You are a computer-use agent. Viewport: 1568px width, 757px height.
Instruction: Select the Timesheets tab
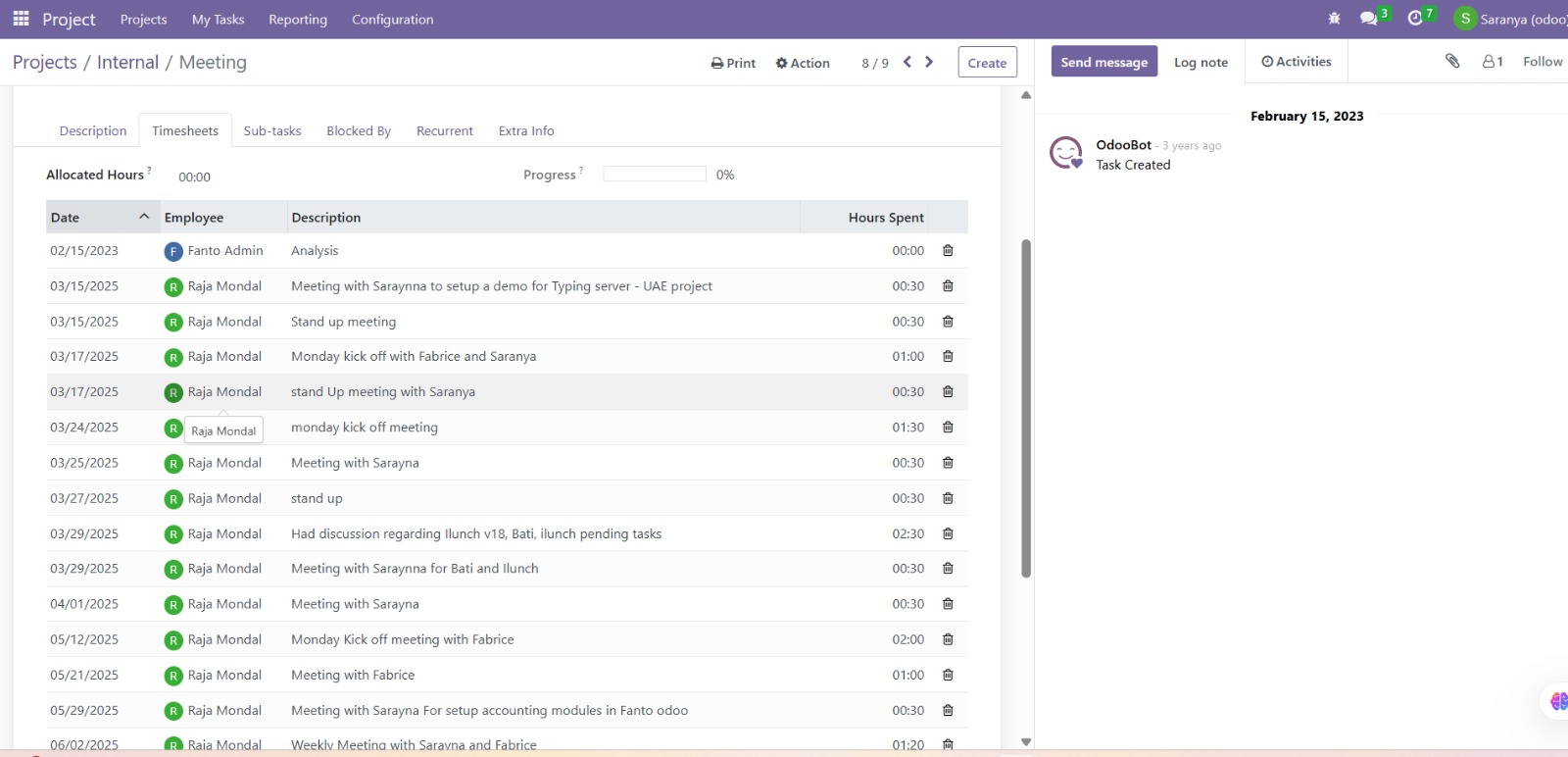(x=185, y=130)
